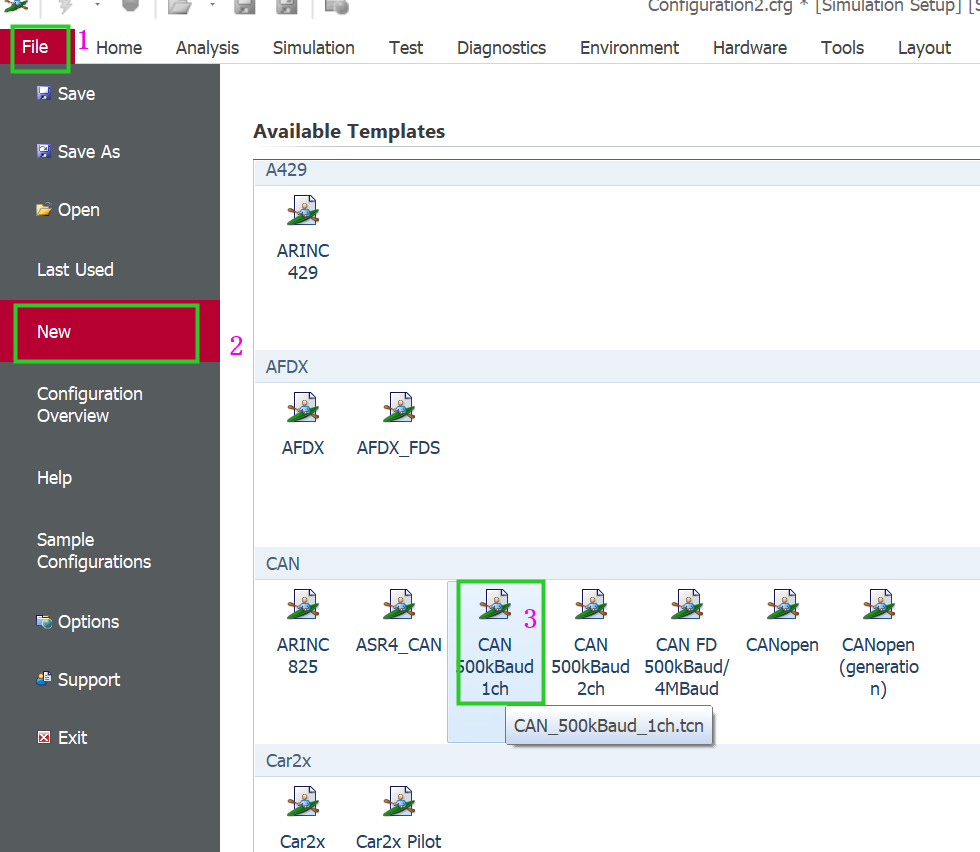The image size is (980, 852).
Task: Select CAN FD 500kBaud/4MBaud template icon
Action: click(687, 604)
